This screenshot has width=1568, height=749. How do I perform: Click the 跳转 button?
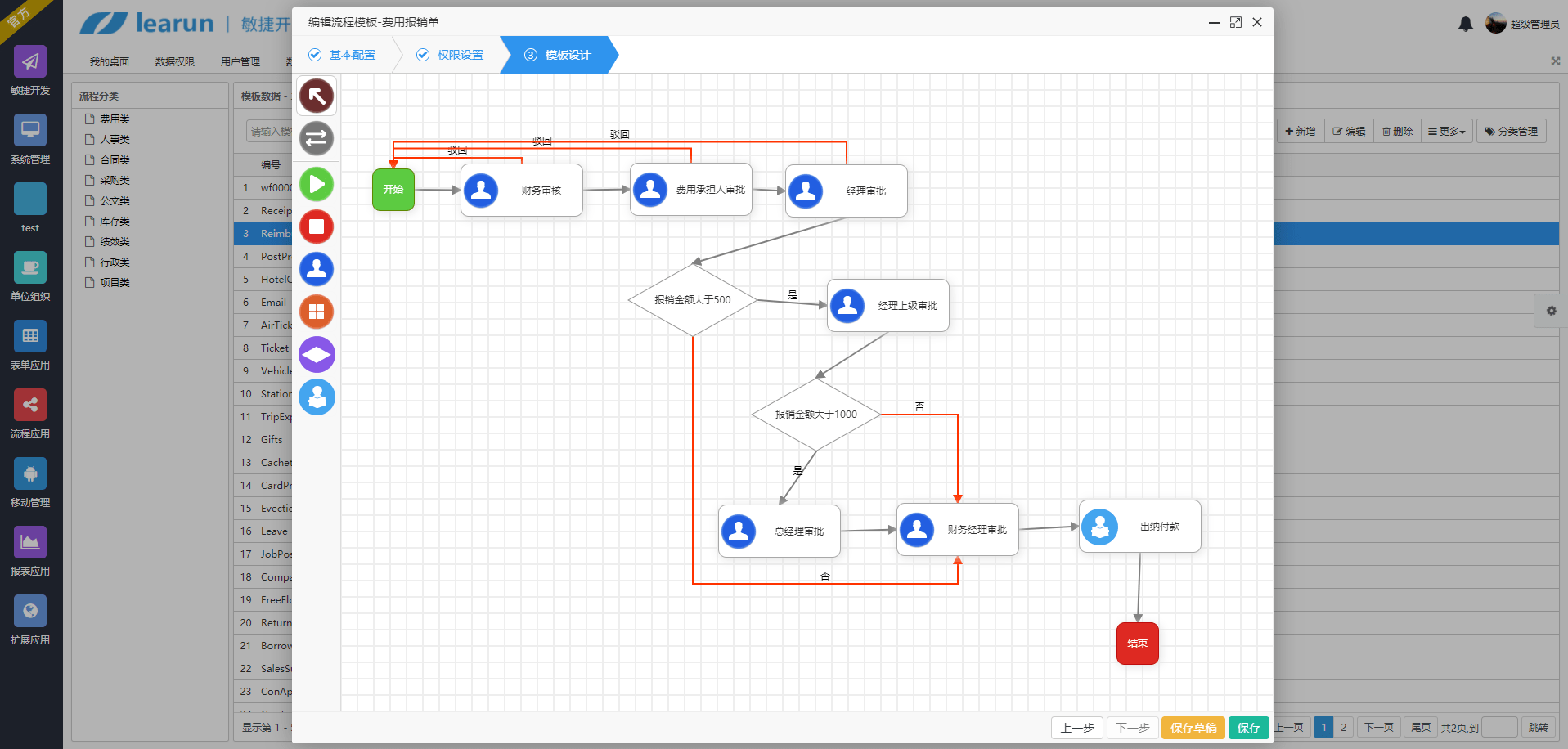(x=1539, y=727)
